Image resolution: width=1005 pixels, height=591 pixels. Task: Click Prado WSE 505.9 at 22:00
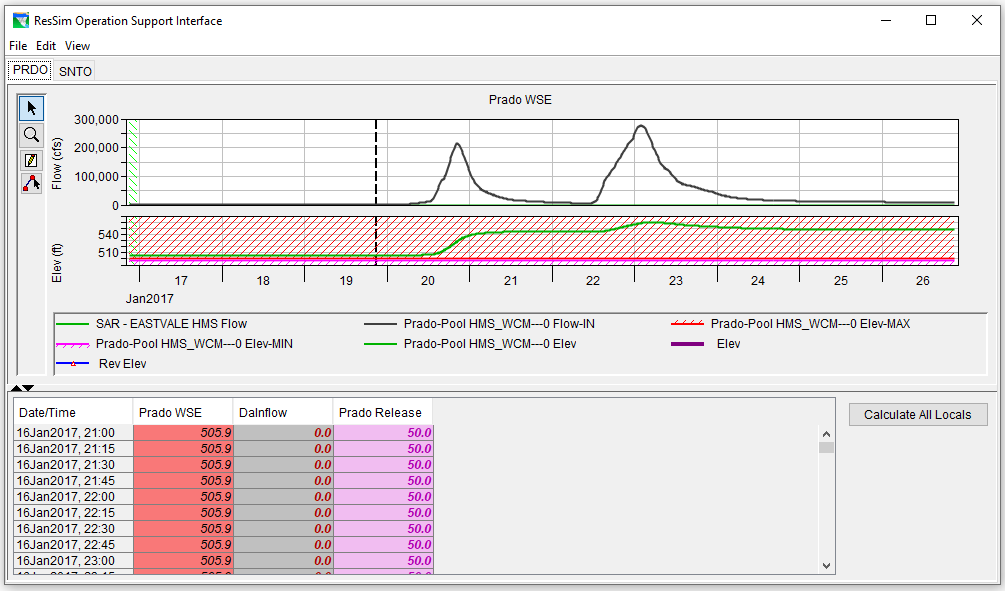click(x=183, y=497)
